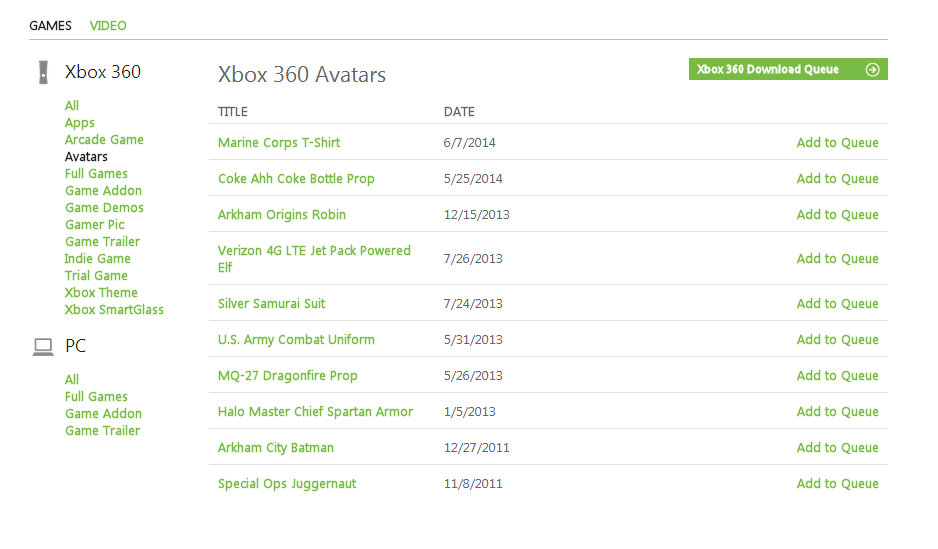Filter Xbox 360 list by Arcade Game

(104, 140)
